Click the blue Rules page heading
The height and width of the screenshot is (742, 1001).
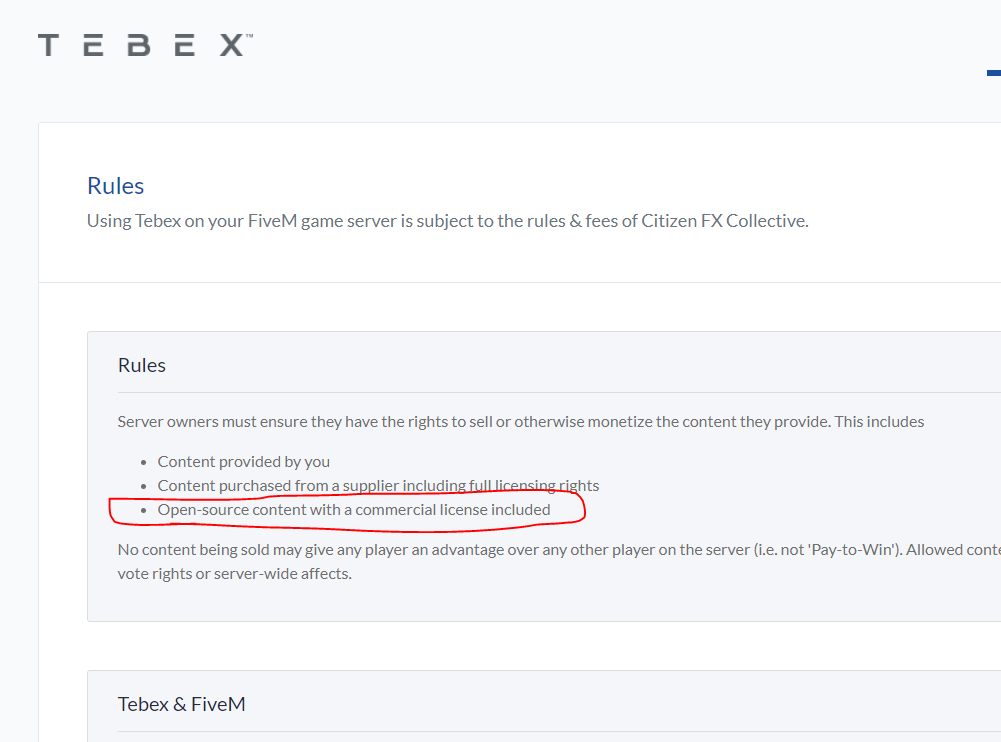coord(115,186)
